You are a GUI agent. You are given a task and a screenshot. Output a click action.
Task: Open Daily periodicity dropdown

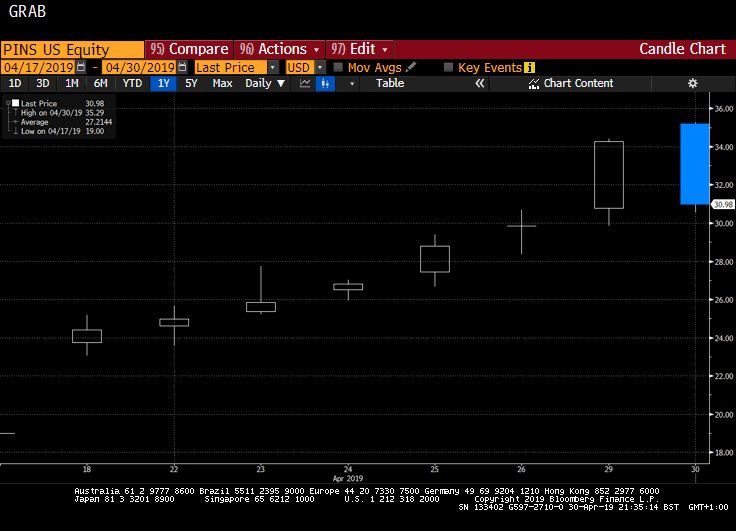coord(265,84)
